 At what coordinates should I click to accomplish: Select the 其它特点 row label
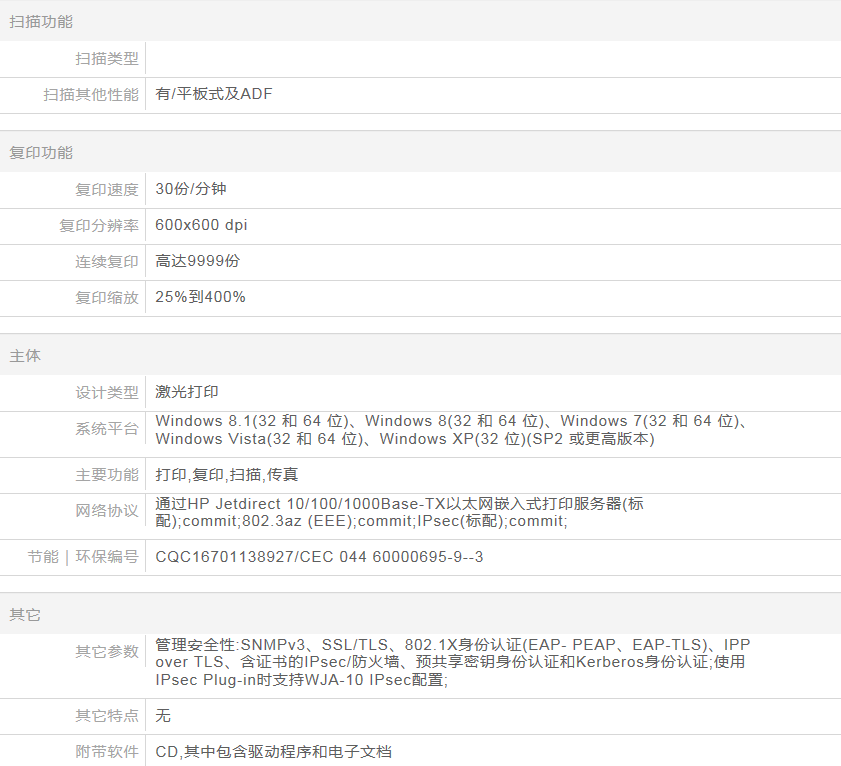click(x=107, y=716)
